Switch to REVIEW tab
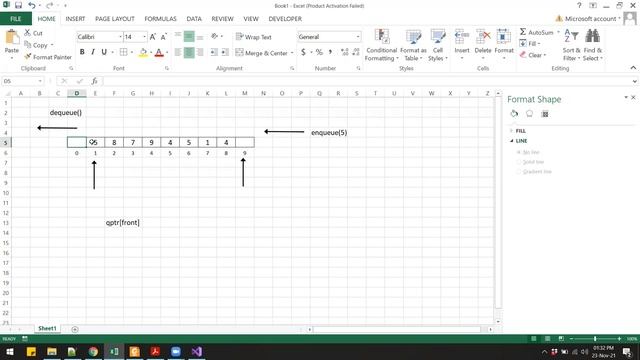Image resolution: width=640 pixels, height=360 pixels. pyautogui.click(x=222, y=19)
